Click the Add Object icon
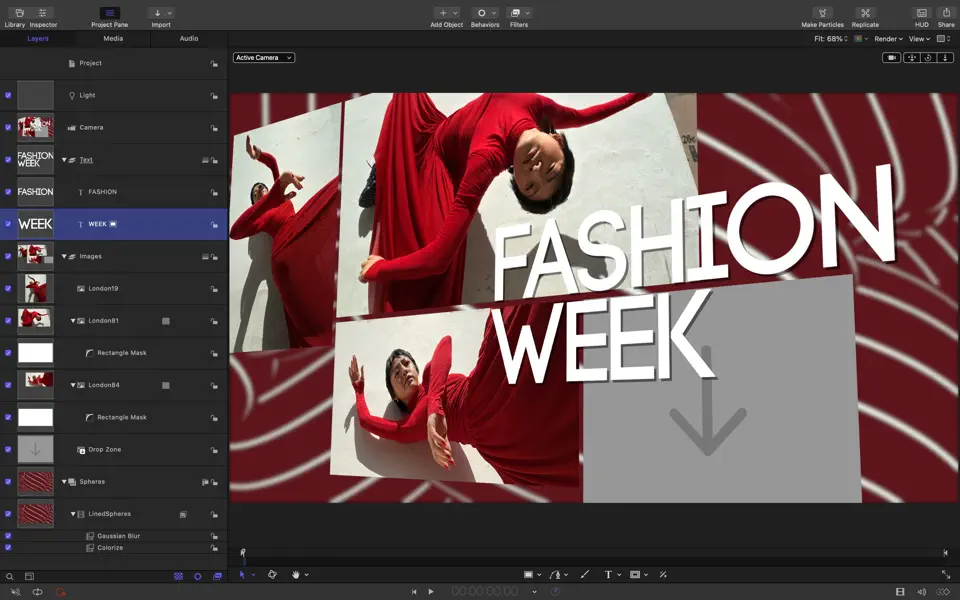The width and height of the screenshot is (960, 600). click(444, 14)
